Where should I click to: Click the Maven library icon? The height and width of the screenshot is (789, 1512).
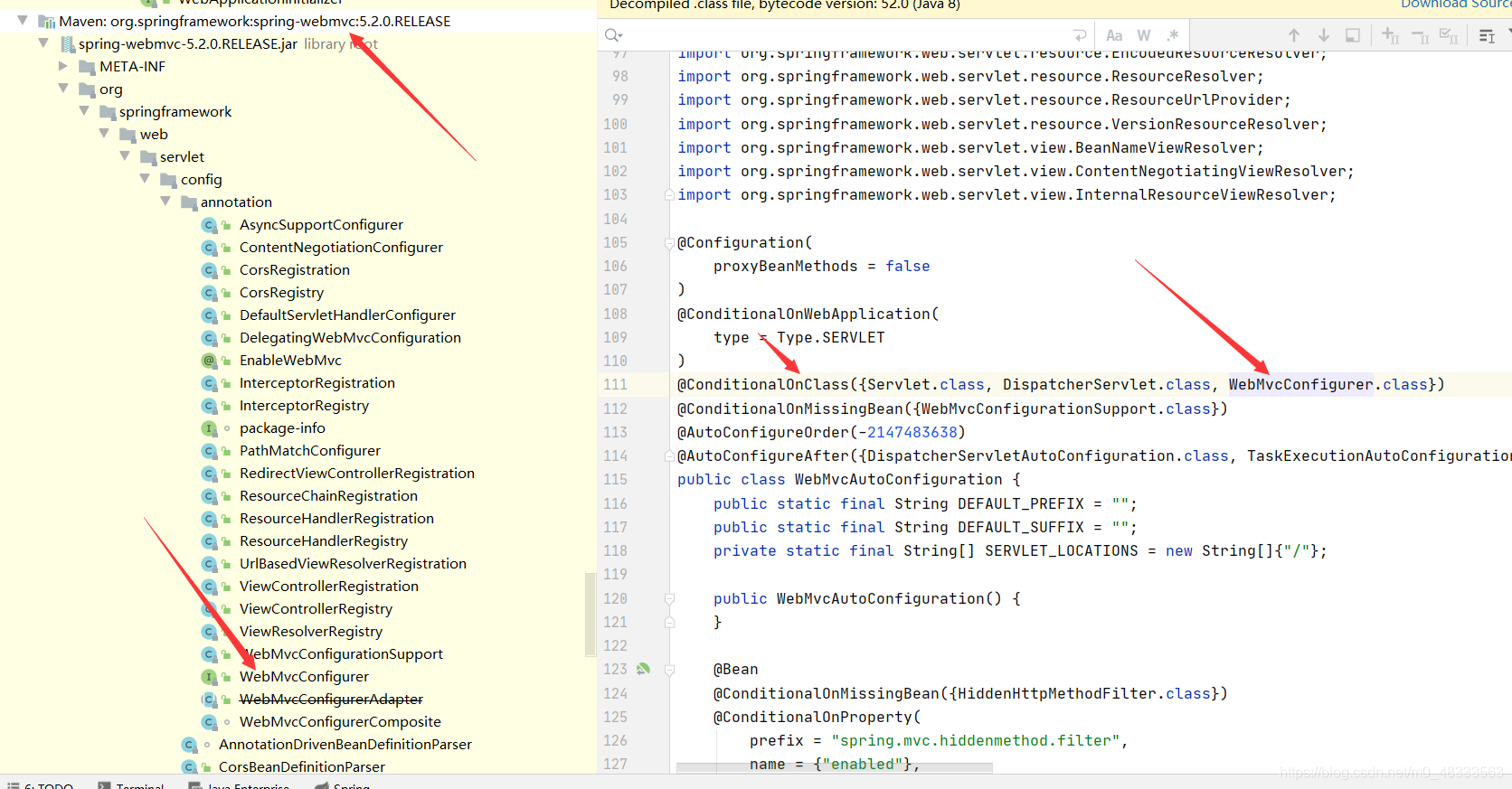tap(47, 22)
